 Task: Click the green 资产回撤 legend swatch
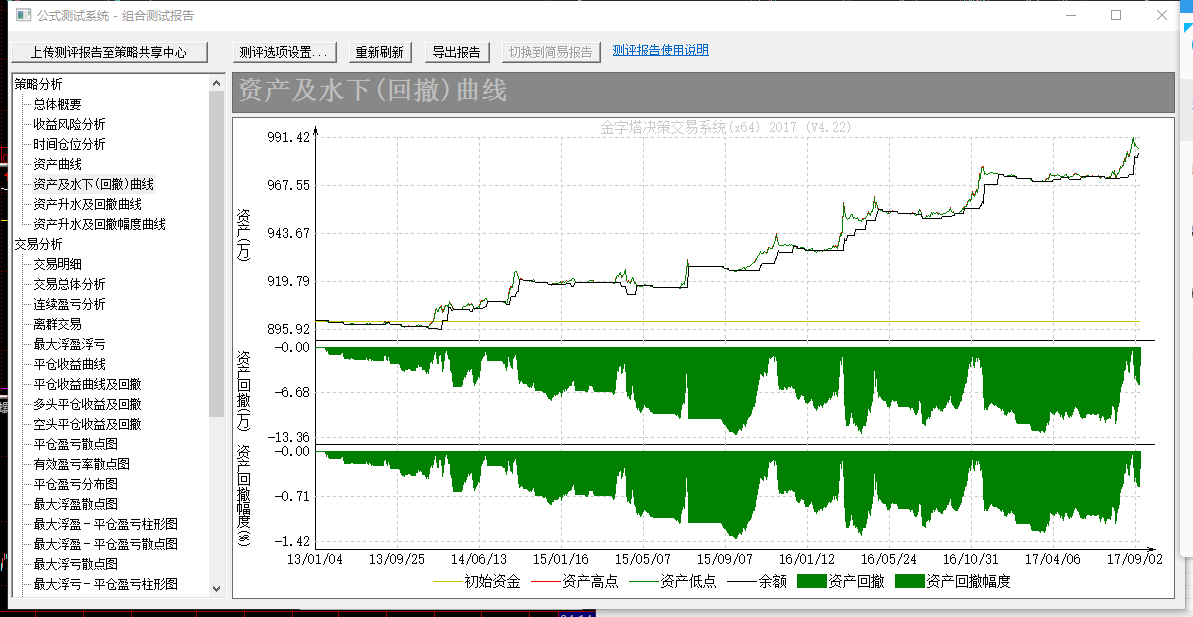click(x=811, y=581)
